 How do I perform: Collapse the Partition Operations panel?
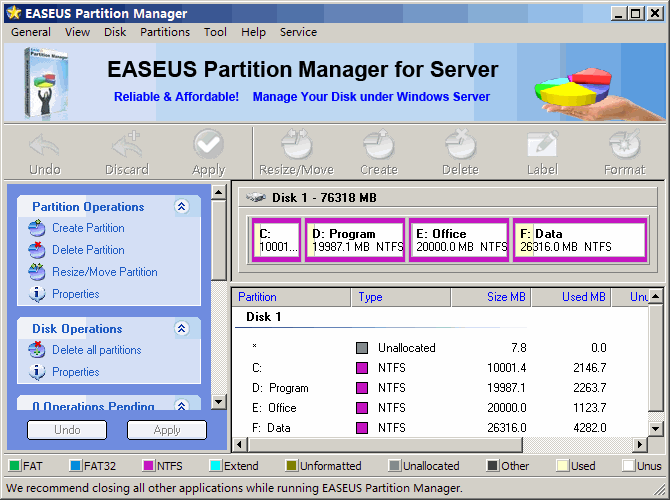click(x=182, y=207)
